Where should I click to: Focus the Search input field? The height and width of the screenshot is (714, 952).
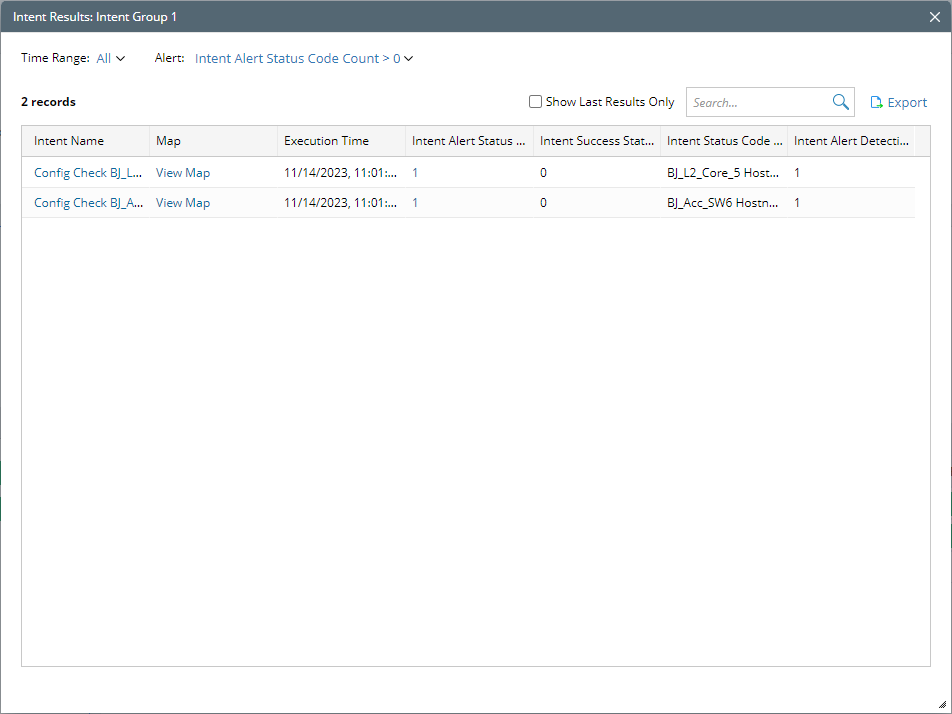point(758,102)
